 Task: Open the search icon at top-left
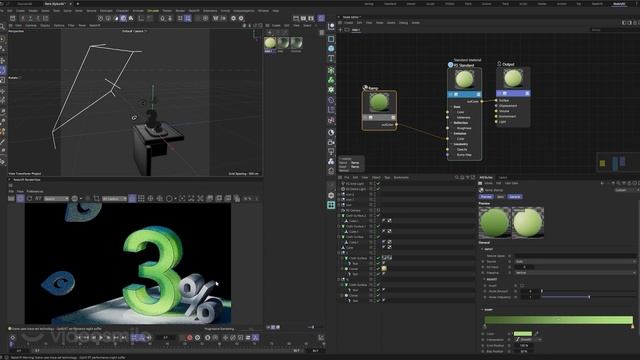coord(2,27)
